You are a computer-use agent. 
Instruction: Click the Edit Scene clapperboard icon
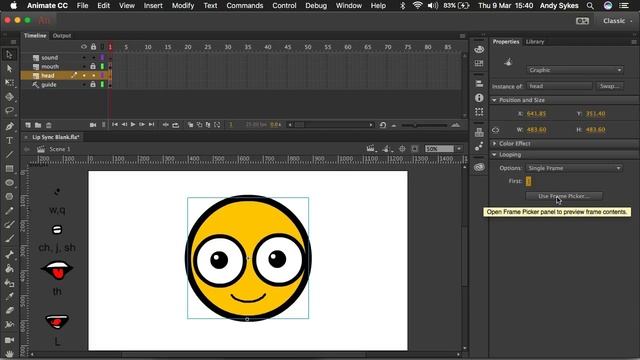(x=371, y=149)
